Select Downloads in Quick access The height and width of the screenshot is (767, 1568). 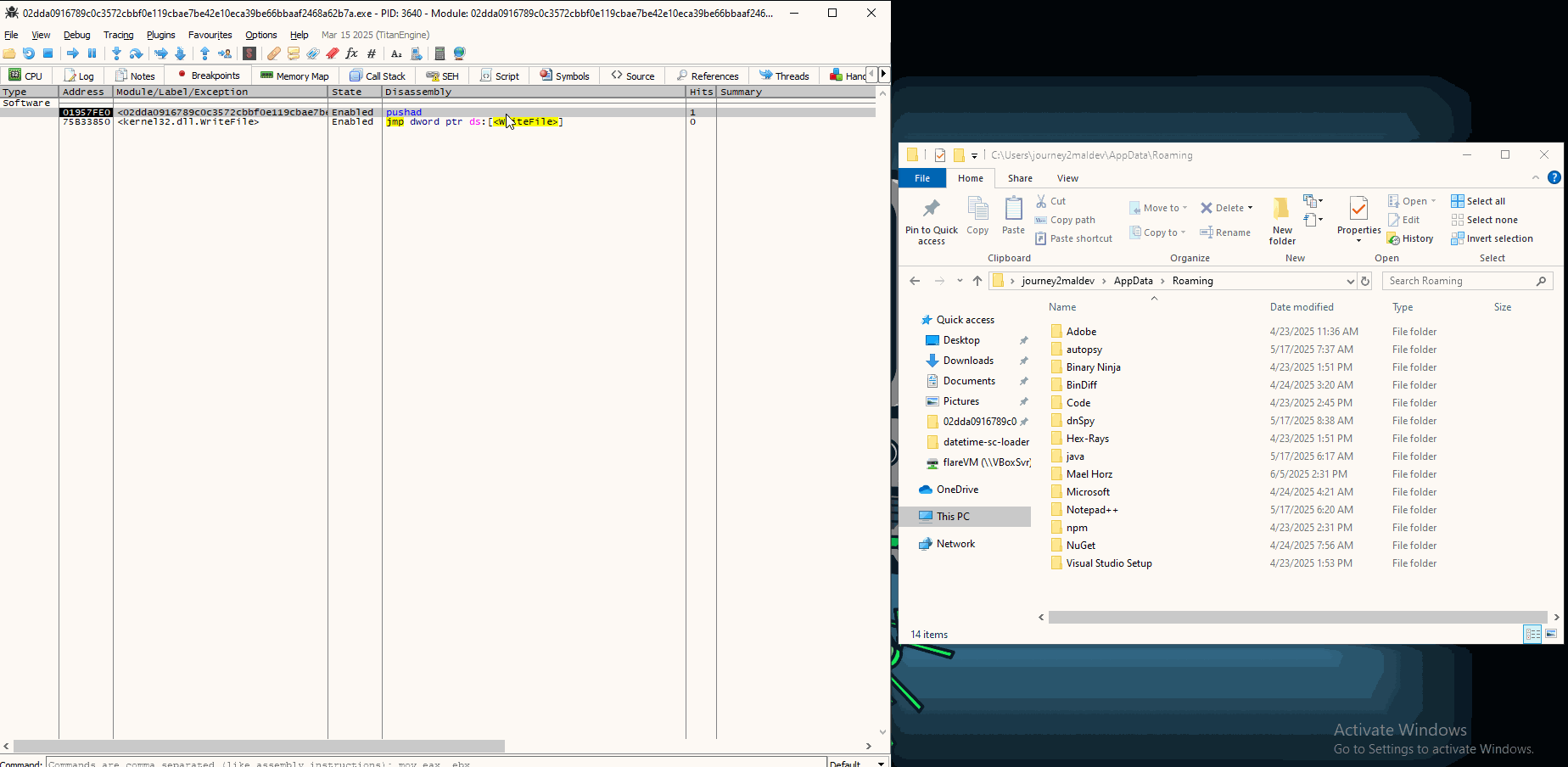click(x=968, y=361)
